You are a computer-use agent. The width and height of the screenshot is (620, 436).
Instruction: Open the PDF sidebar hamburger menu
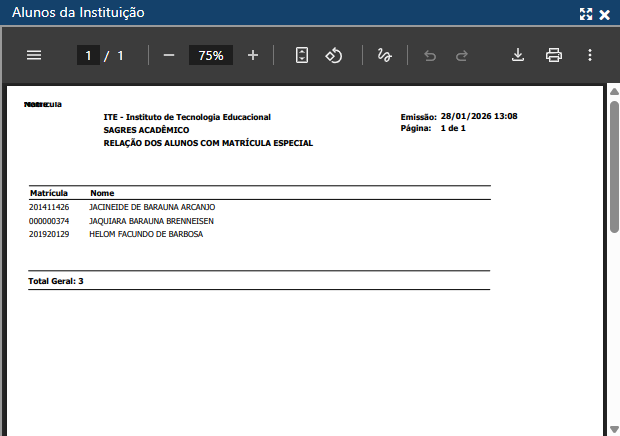pos(34,56)
